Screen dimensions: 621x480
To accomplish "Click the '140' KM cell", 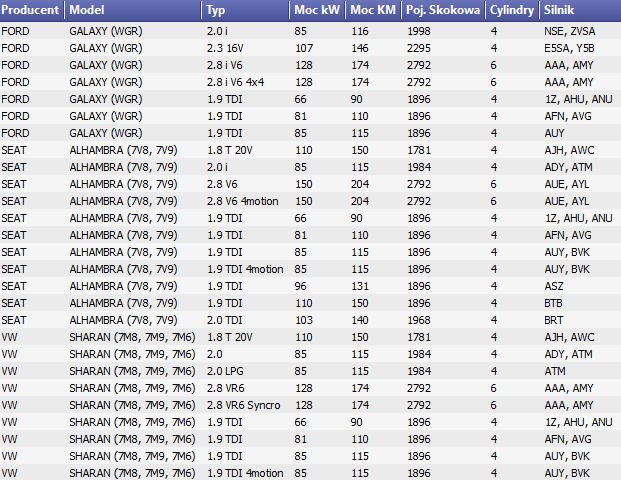I will point(360,320).
